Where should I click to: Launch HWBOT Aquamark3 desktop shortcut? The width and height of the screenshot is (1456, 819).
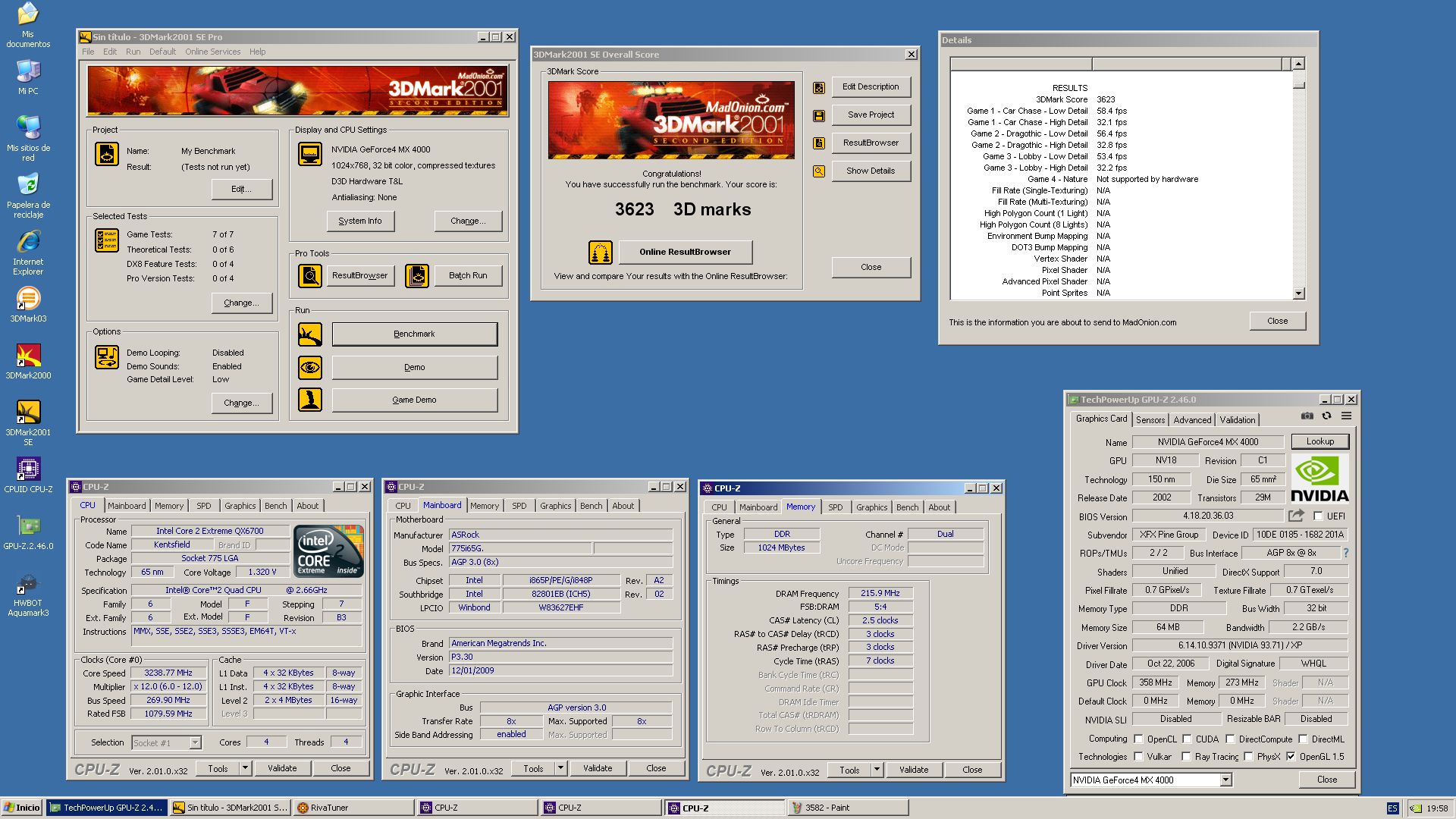tap(28, 594)
